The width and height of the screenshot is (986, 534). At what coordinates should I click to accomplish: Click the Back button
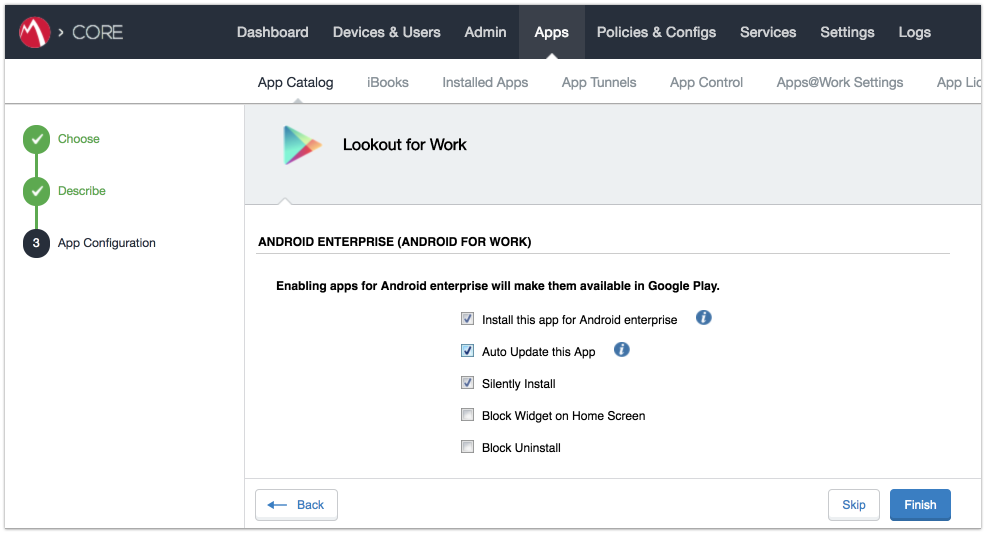pyautogui.click(x=296, y=505)
